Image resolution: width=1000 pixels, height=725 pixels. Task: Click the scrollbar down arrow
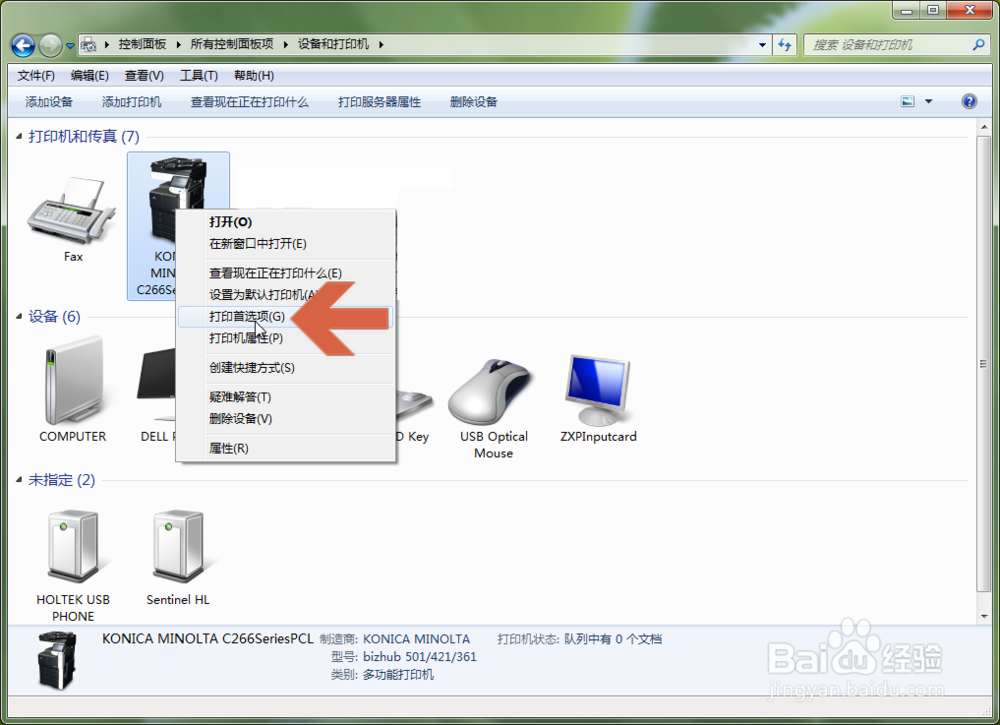(x=983, y=616)
